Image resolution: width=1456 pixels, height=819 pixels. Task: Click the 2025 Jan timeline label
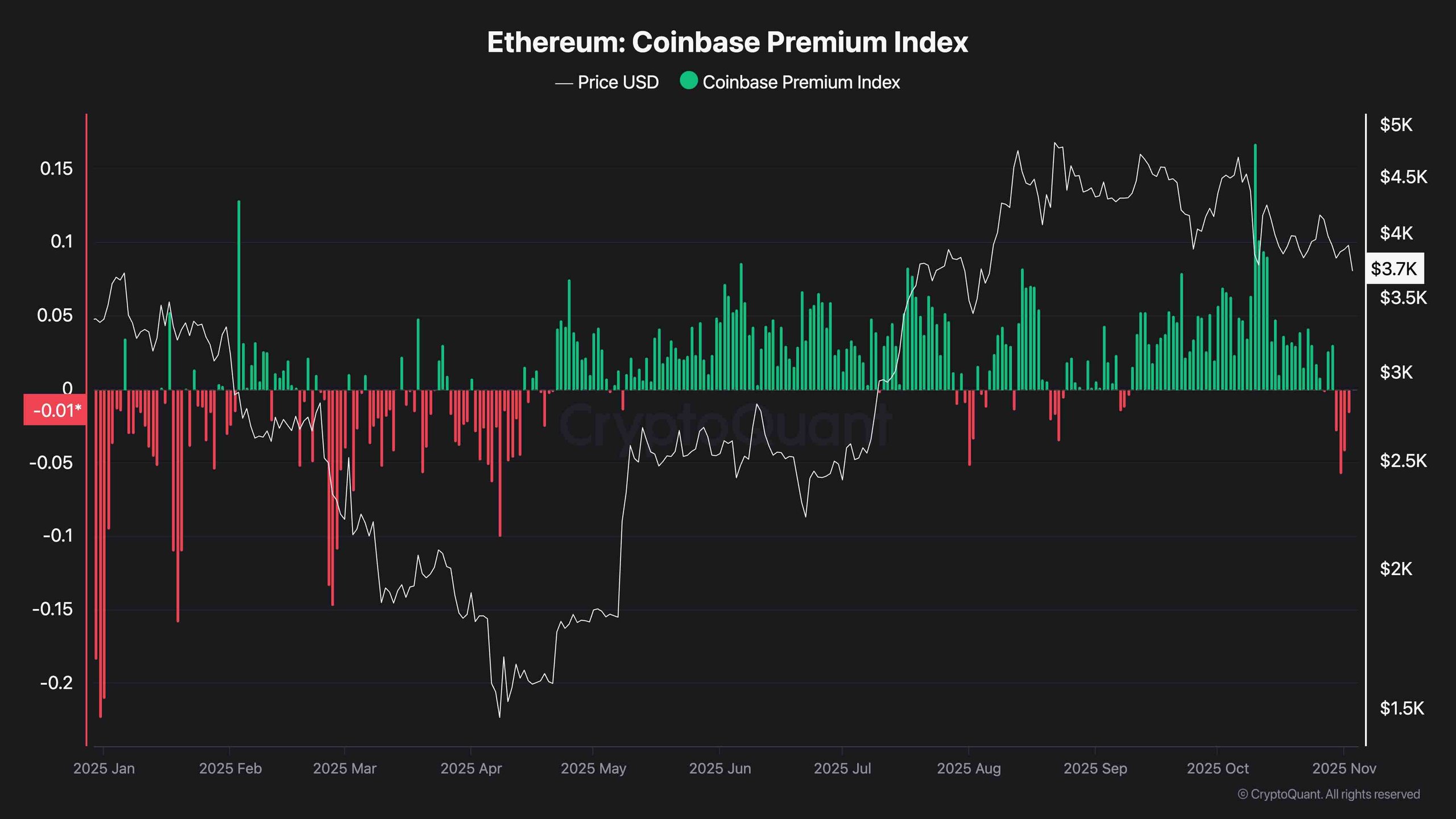pos(104,768)
